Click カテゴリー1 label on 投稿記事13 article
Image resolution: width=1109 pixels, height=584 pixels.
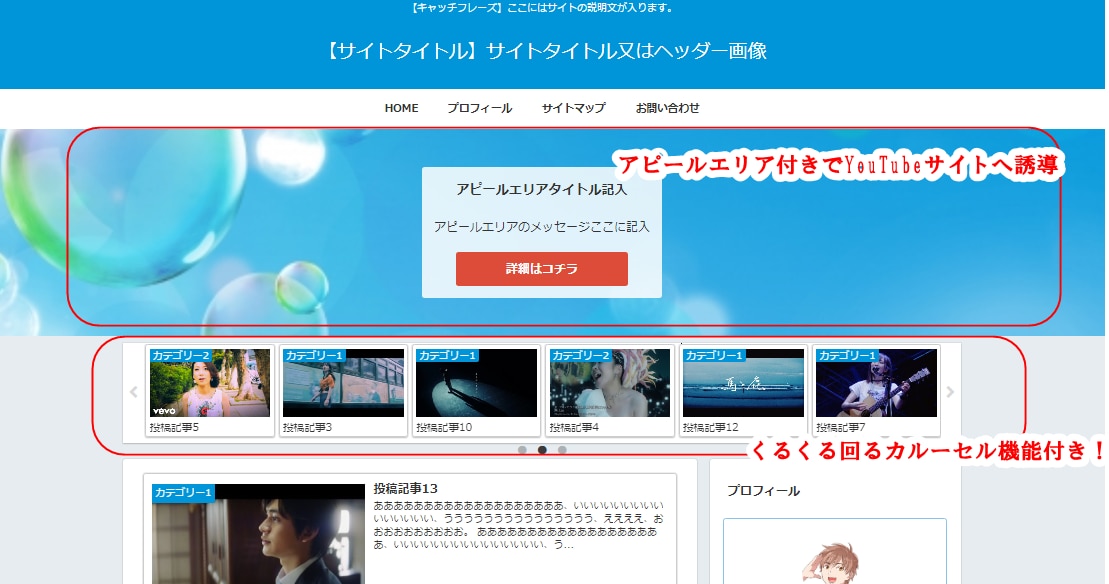(182, 492)
